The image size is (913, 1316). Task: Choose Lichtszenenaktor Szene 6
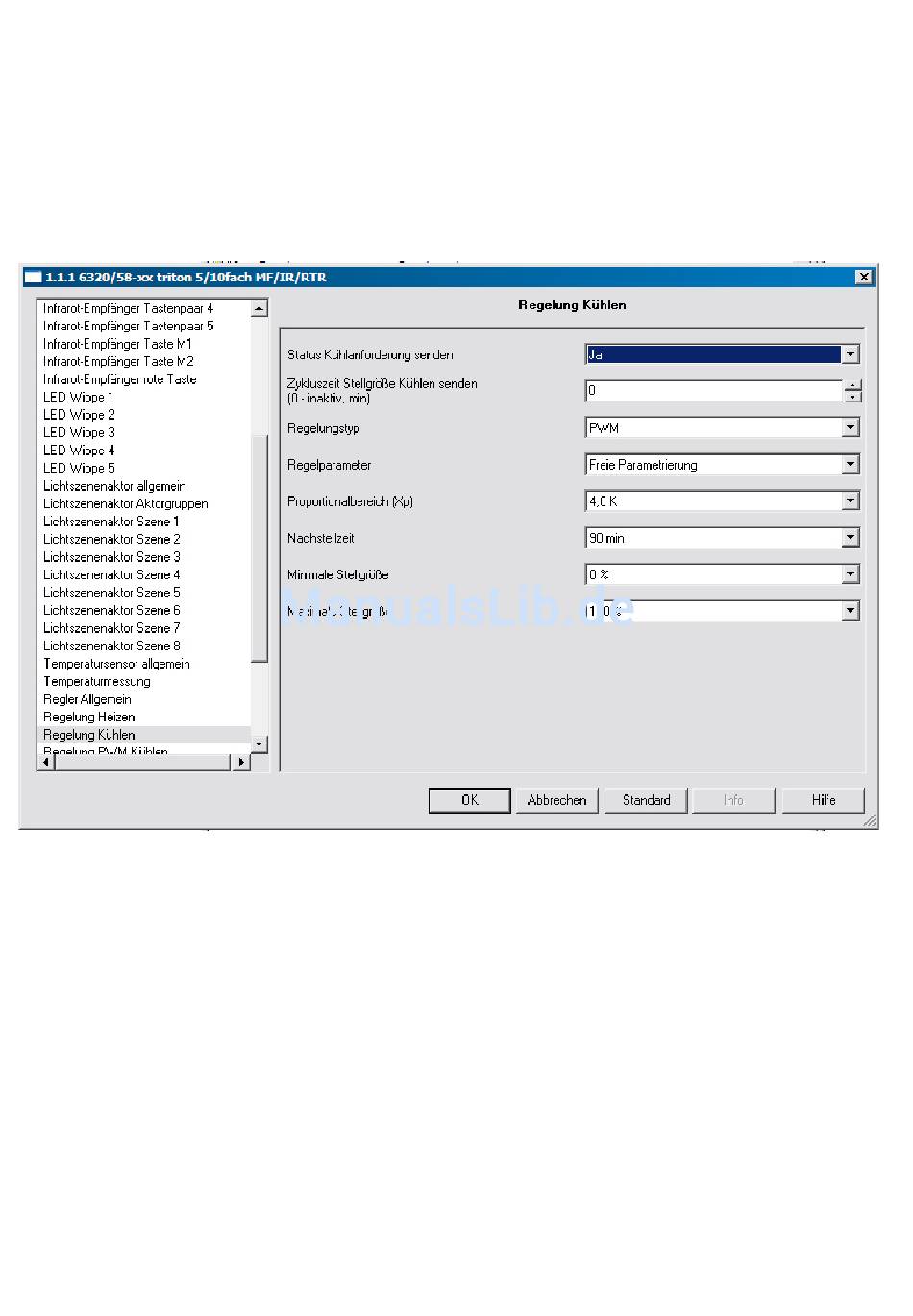click(111, 610)
